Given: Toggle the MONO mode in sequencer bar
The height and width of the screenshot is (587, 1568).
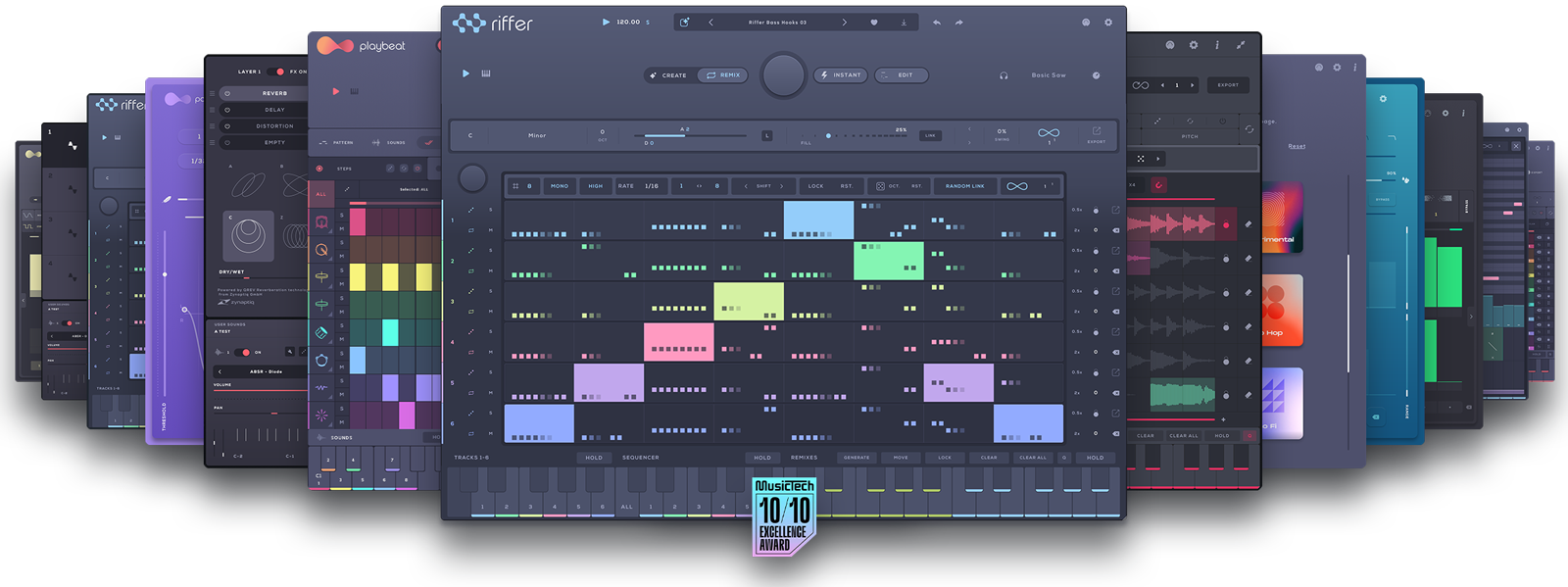Looking at the screenshot, I should 560,185.
